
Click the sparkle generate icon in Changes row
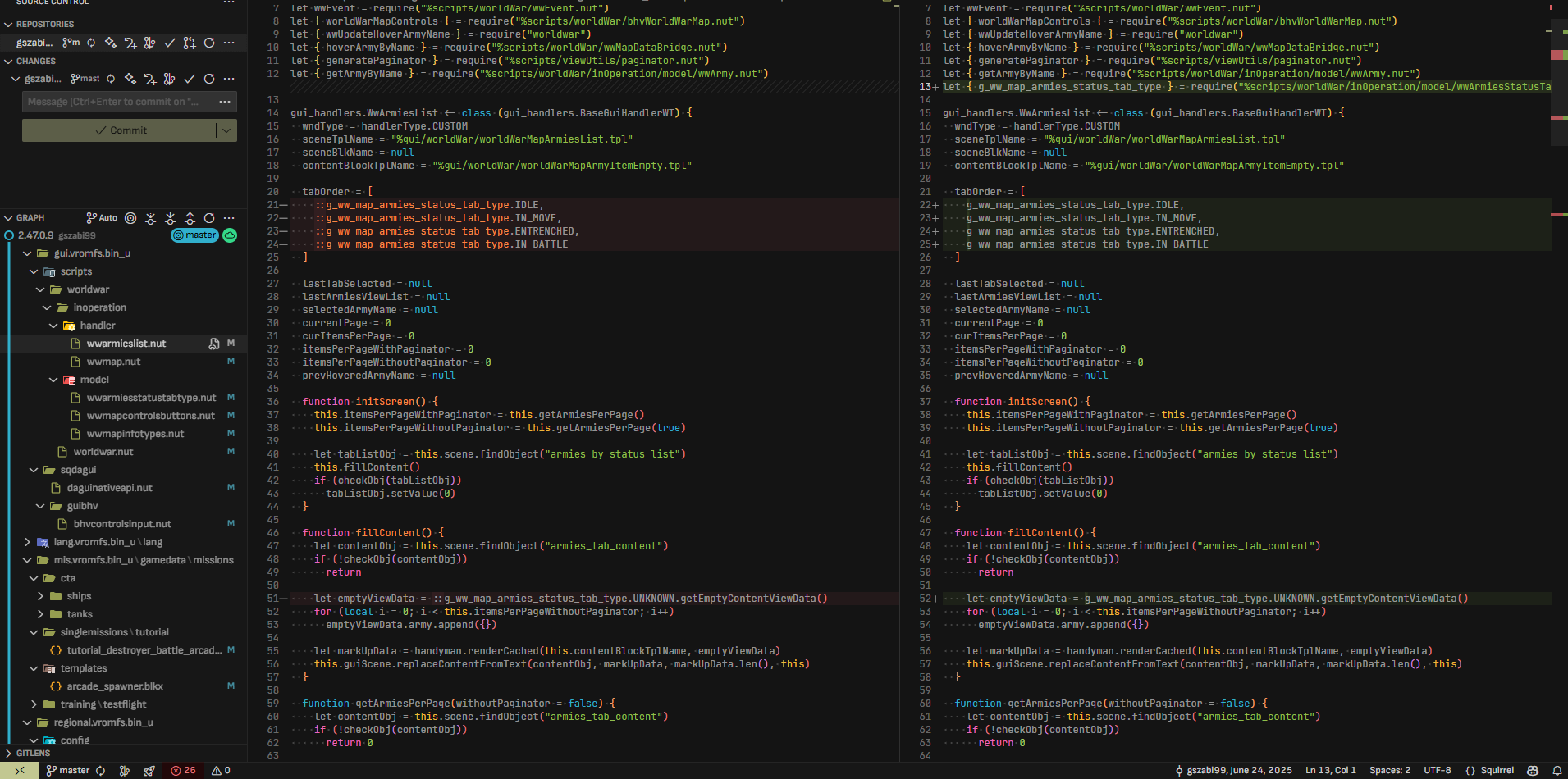(130, 79)
